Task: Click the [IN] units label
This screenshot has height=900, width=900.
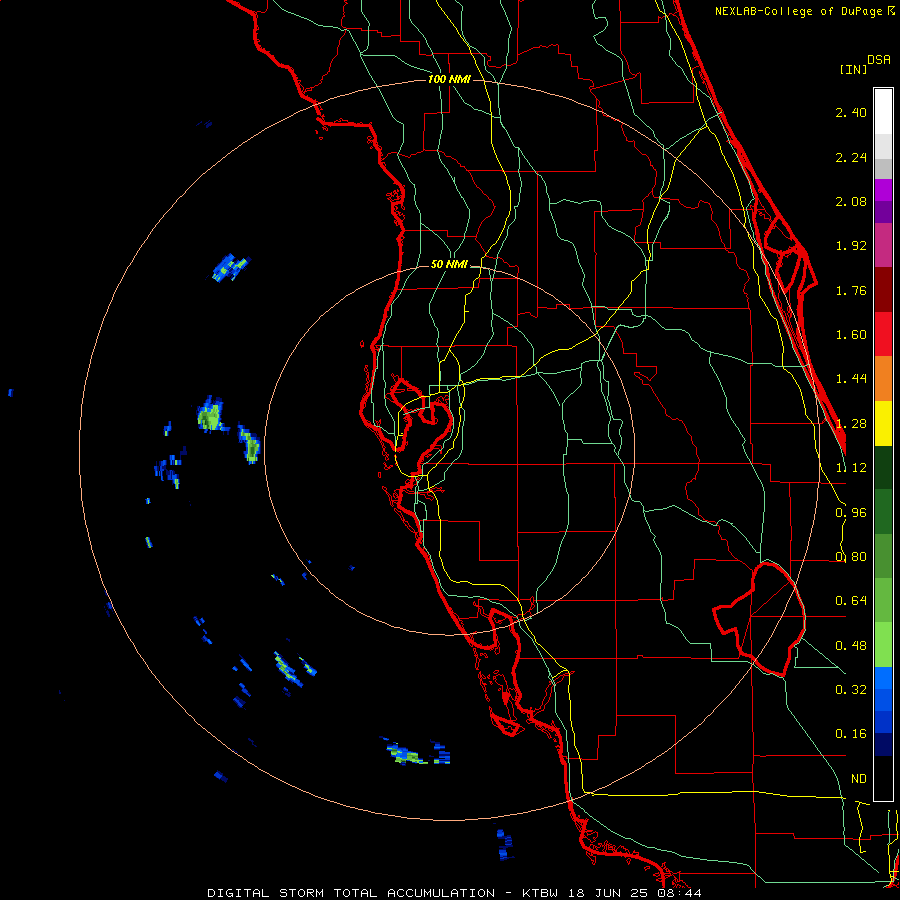Action: (853, 69)
